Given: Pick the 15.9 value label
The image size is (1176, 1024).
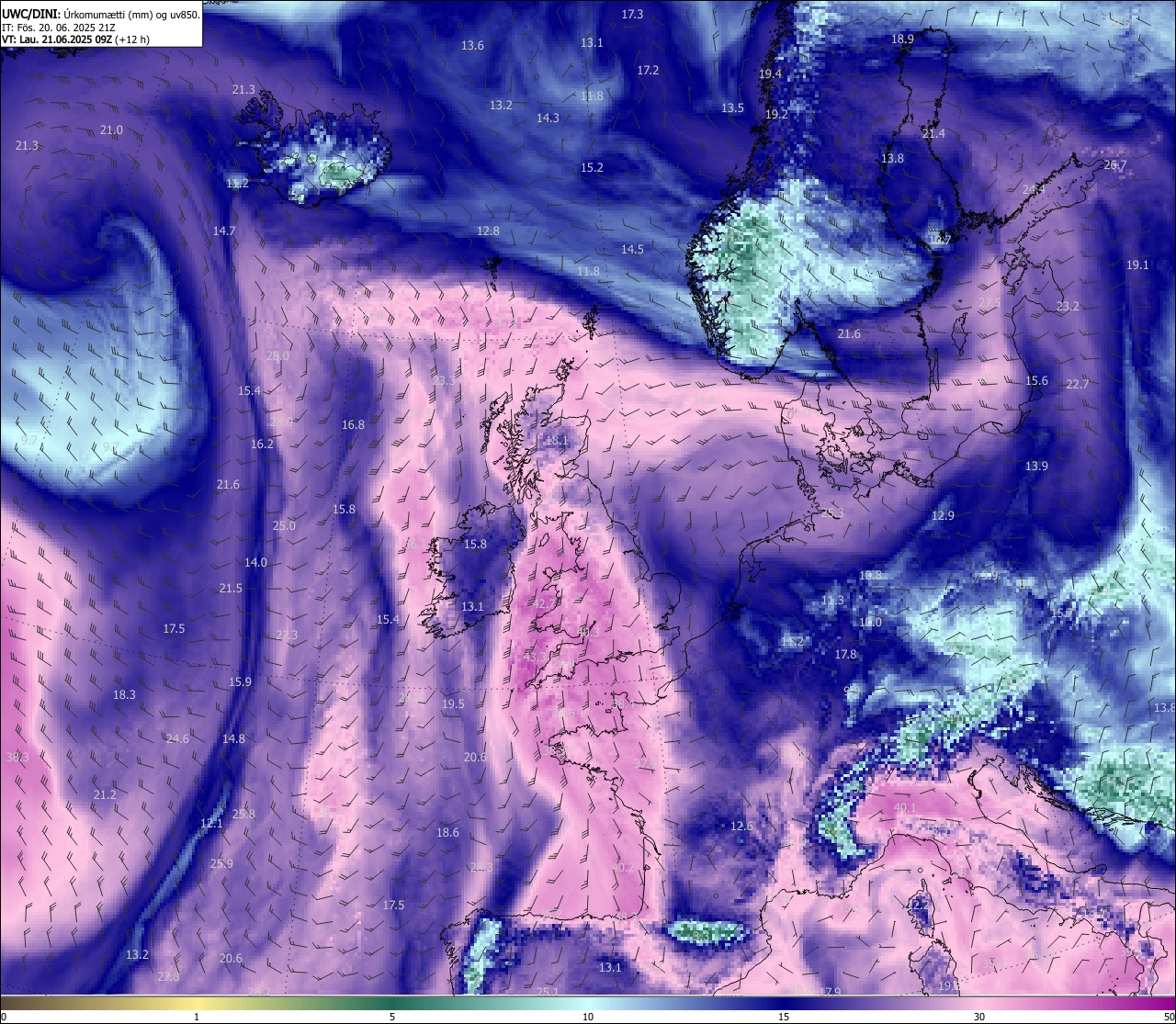Looking at the screenshot, I should 240,682.
